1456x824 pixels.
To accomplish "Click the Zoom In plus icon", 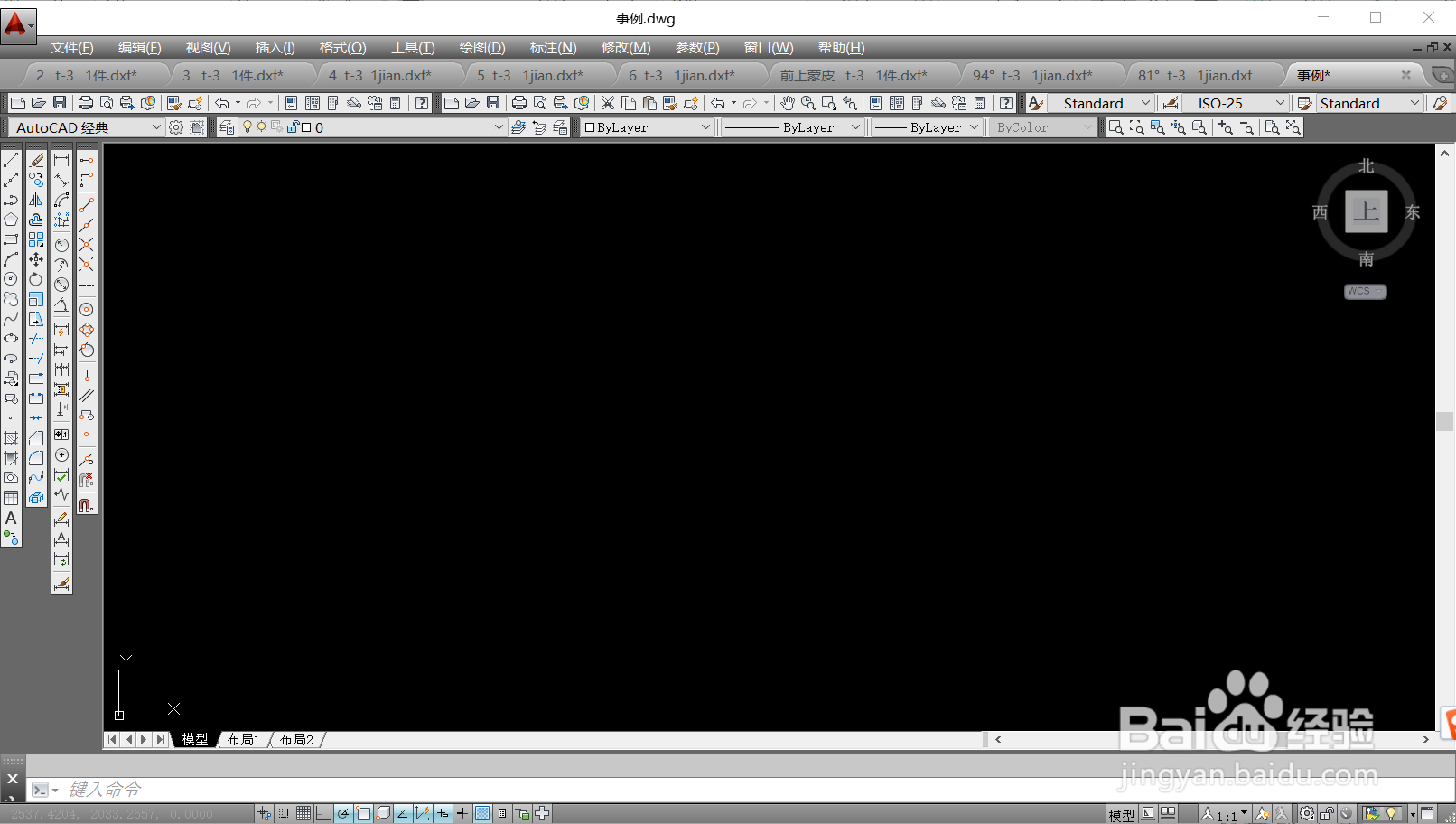I will 1225,127.
